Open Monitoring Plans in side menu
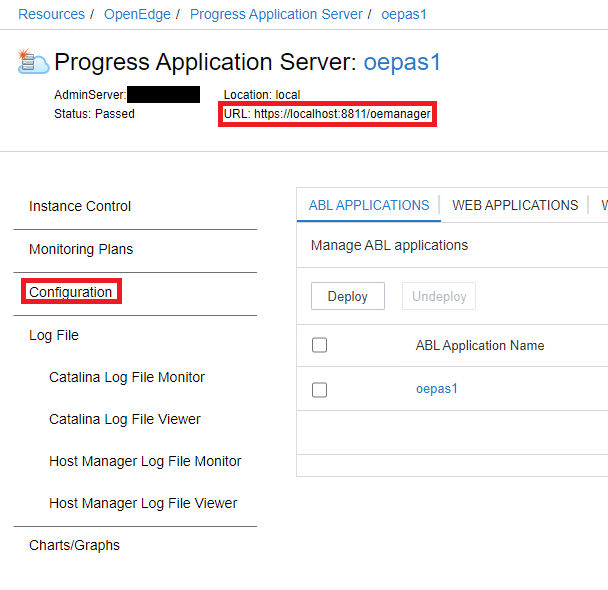The image size is (608, 590). [x=81, y=249]
